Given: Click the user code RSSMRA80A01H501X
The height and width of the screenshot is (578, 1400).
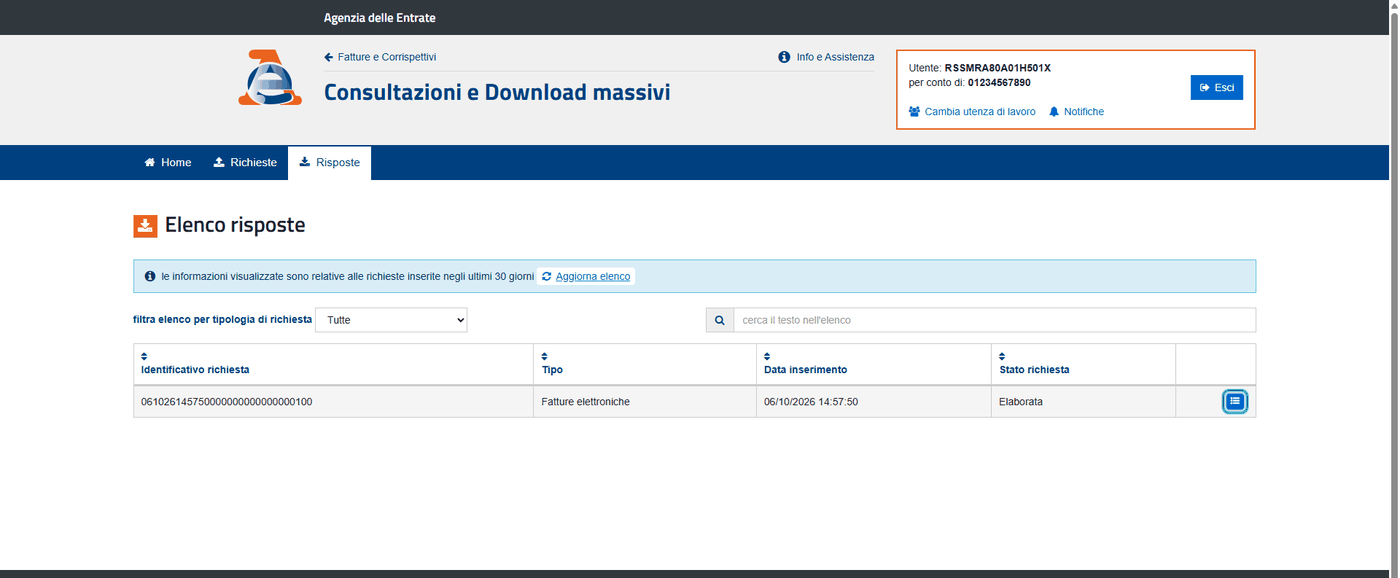Looking at the screenshot, I should tap(998, 68).
